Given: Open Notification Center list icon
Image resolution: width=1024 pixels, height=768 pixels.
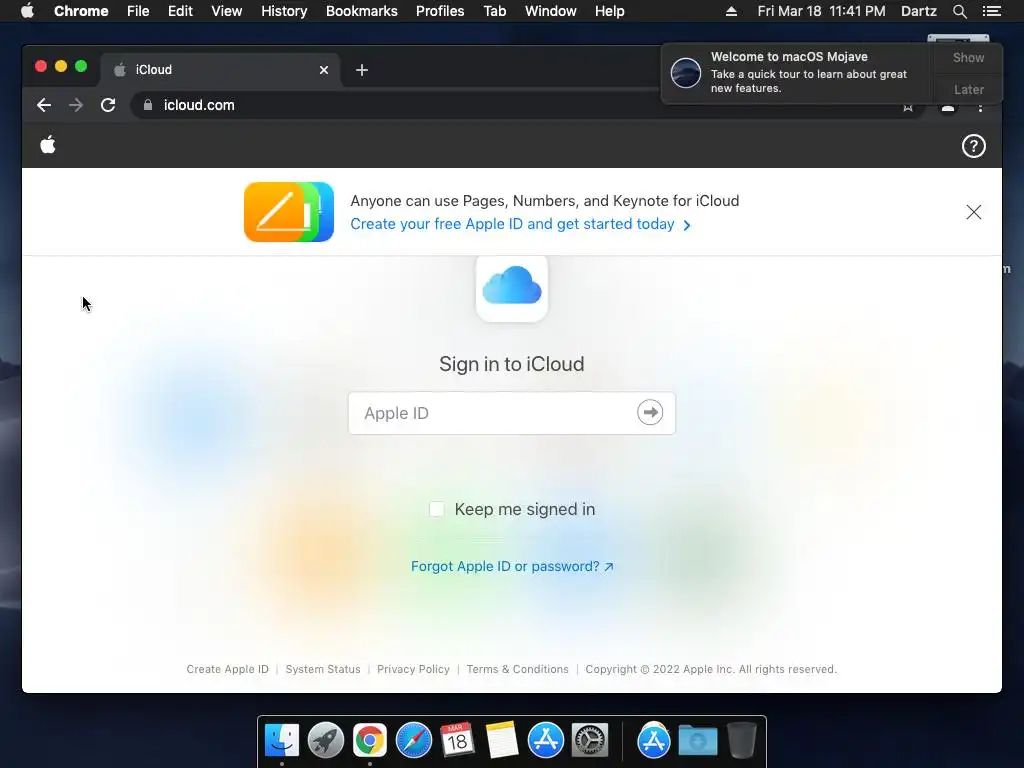Looking at the screenshot, I should pos(991,11).
